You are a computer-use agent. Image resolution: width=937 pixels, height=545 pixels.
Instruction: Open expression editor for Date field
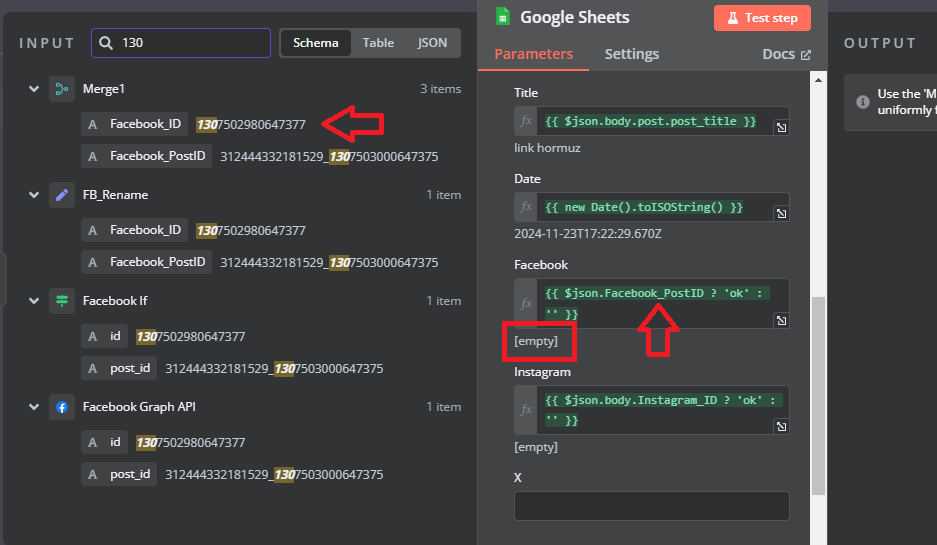click(781, 213)
